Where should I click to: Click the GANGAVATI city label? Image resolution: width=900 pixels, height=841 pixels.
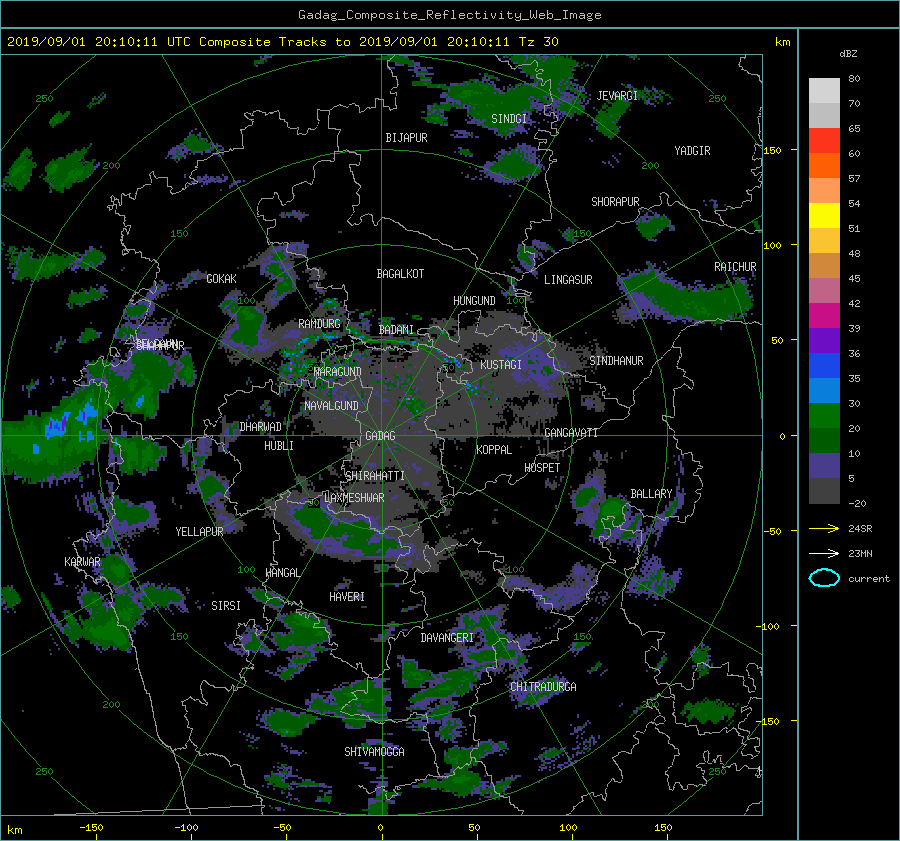pyautogui.click(x=571, y=433)
